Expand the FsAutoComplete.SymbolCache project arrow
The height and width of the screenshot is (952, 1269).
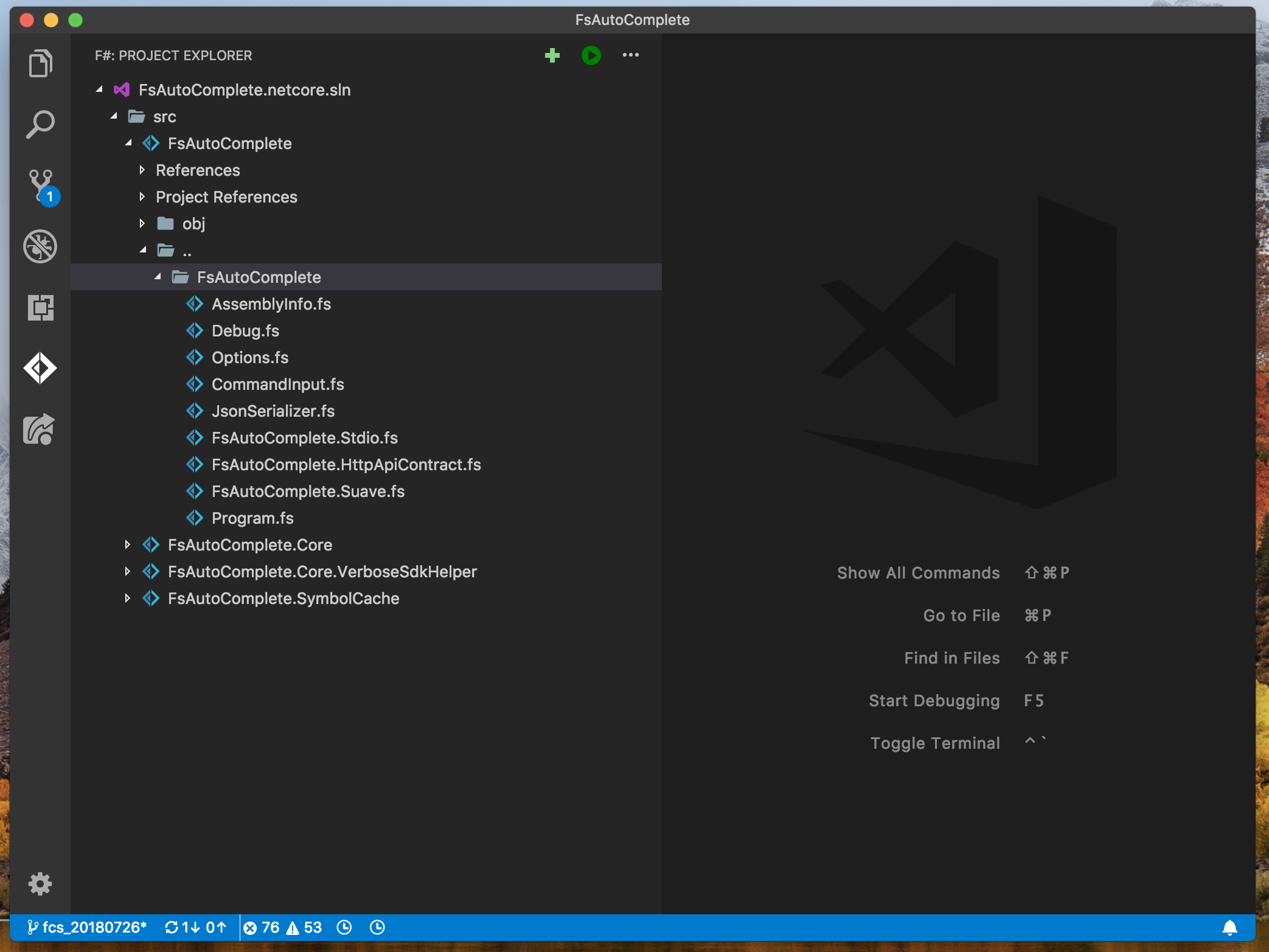[128, 599]
